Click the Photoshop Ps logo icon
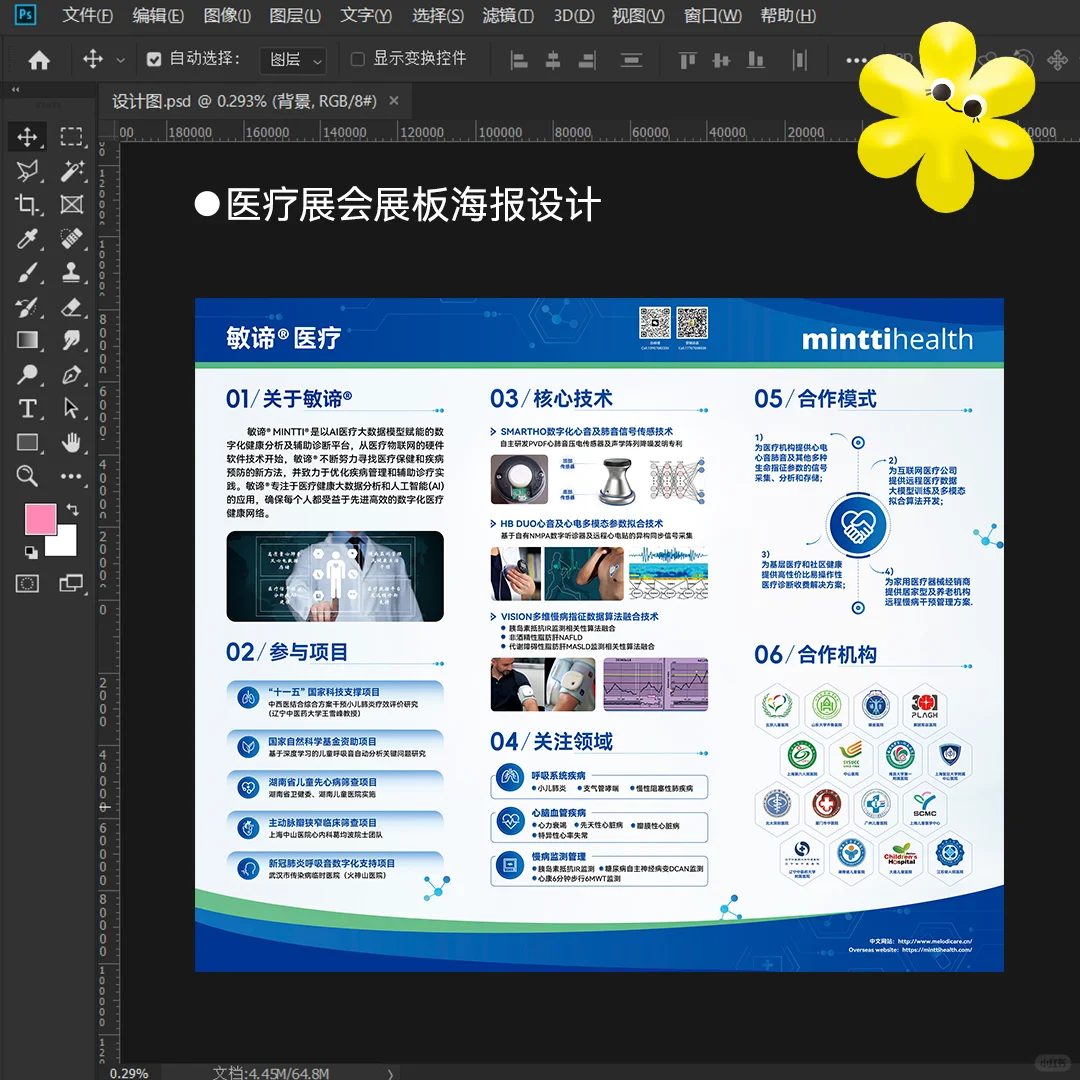The width and height of the screenshot is (1080, 1080). coord(25,14)
